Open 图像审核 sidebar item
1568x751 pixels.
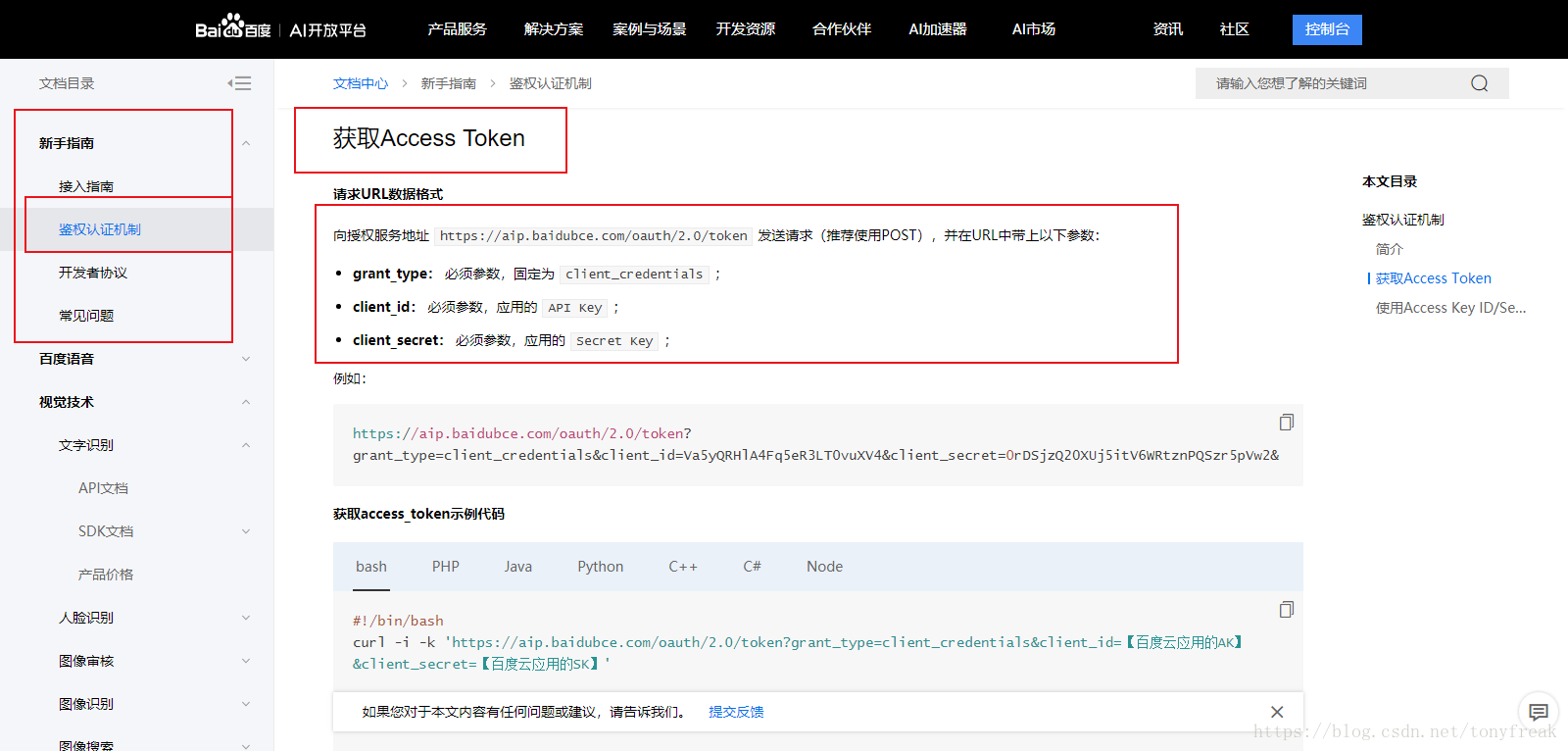pos(86,661)
